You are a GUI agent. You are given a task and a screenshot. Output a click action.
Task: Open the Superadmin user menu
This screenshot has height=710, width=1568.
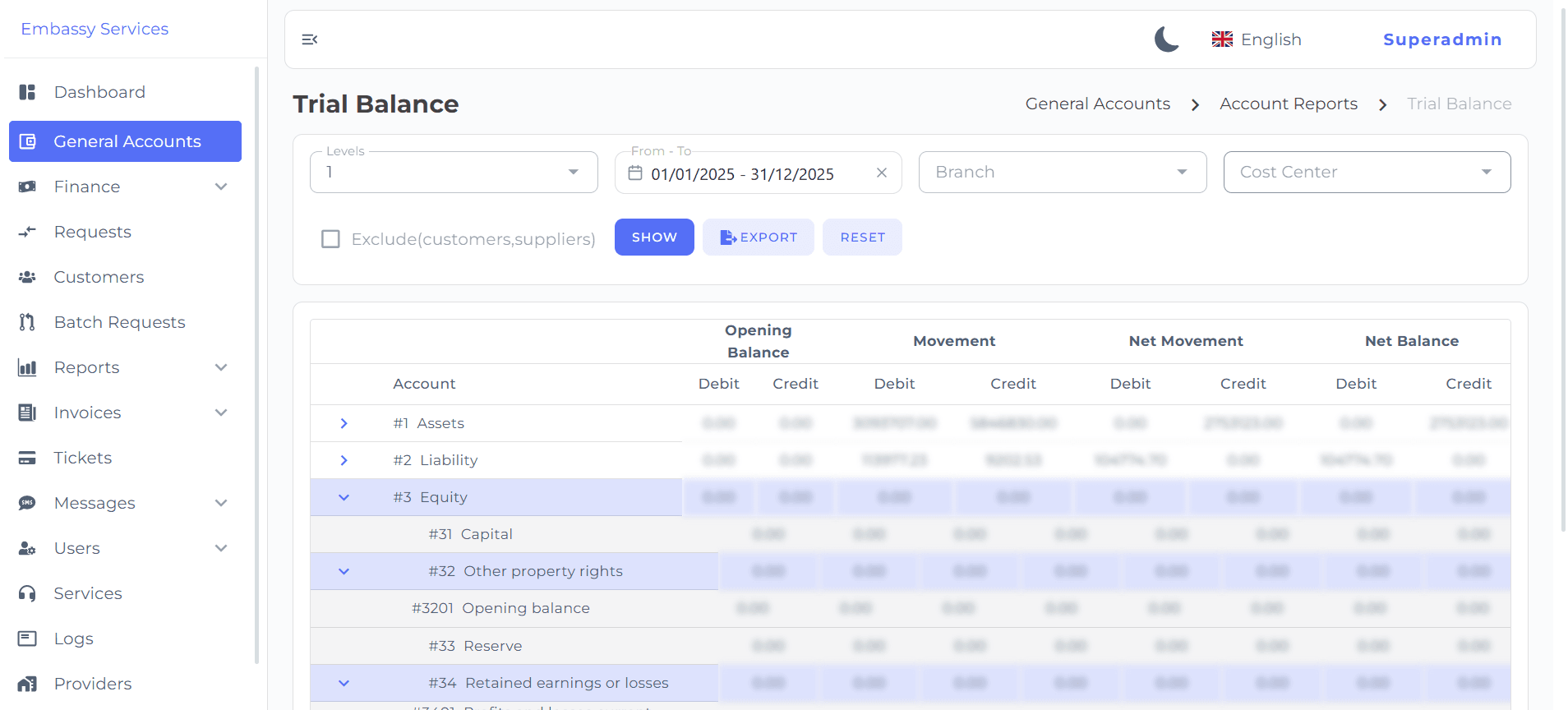pyautogui.click(x=1442, y=39)
